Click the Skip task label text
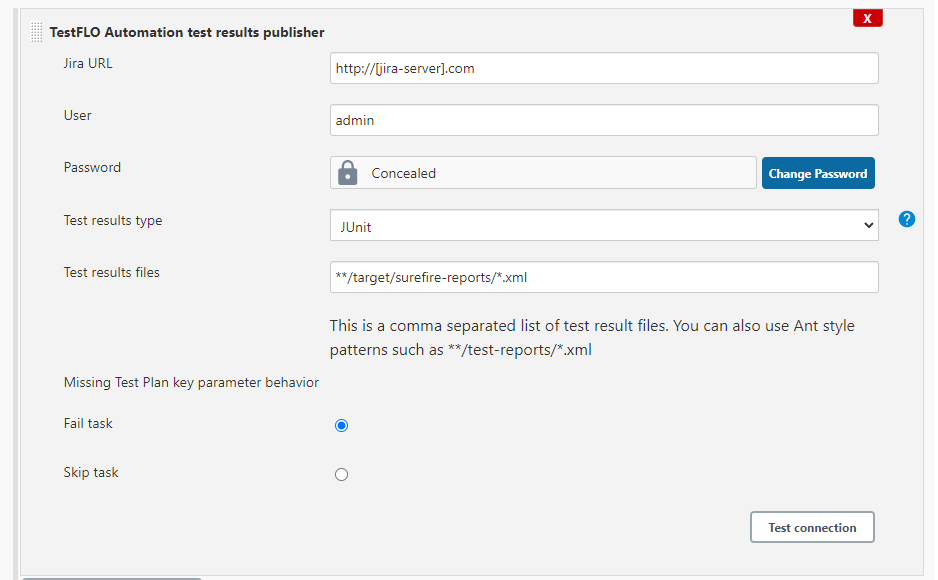 pyautogui.click(x=91, y=472)
